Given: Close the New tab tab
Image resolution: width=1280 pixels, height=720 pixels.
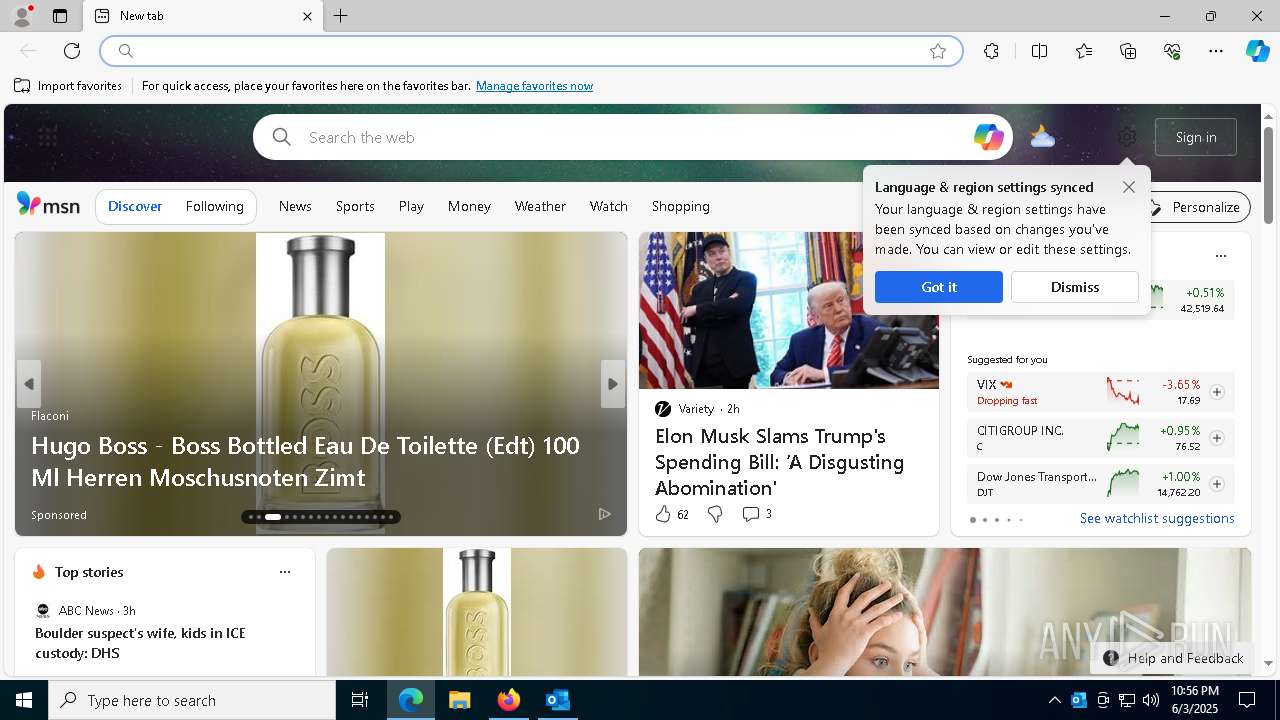Looking at the screenshot, I should click(x=307, y=16).
